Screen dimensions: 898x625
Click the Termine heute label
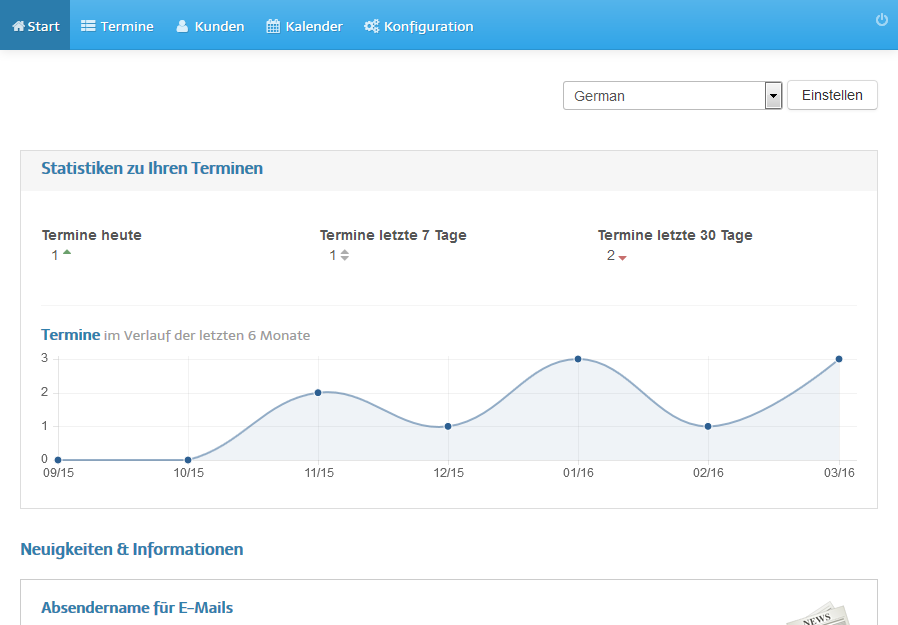pyautogui.click(x=92, y=235)
